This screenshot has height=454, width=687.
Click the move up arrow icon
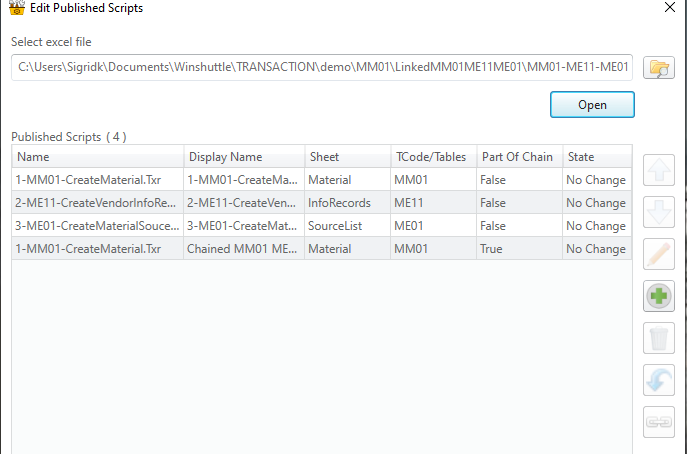click(658, 170)
